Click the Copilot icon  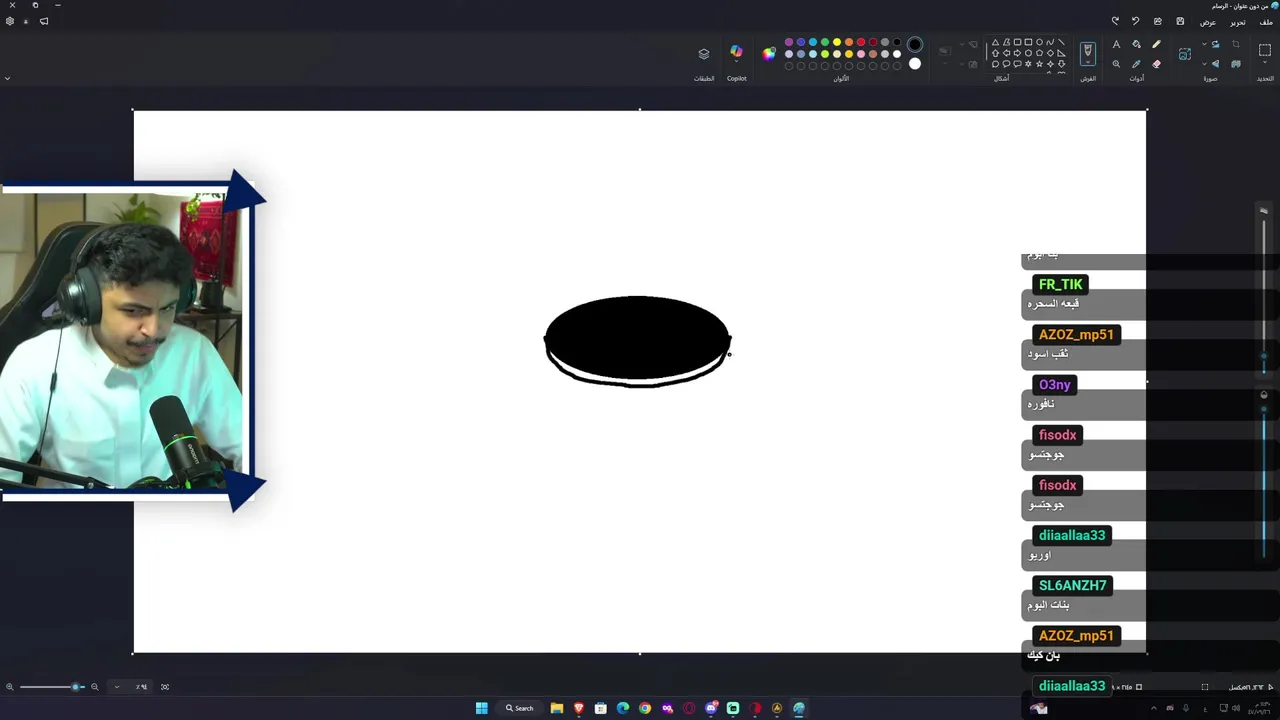tap(736, 50)
